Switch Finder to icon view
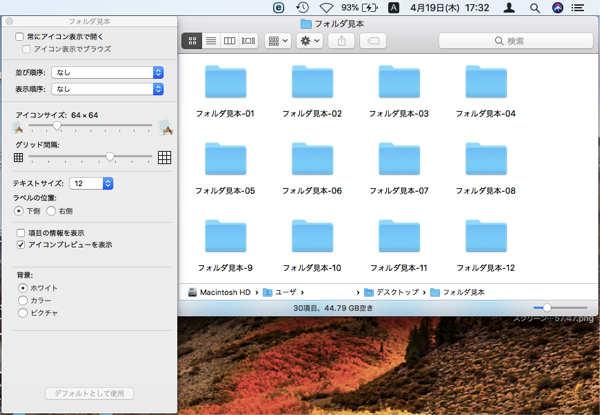Image resolution: width=600 pixels, height=415 pixels. 192,41
